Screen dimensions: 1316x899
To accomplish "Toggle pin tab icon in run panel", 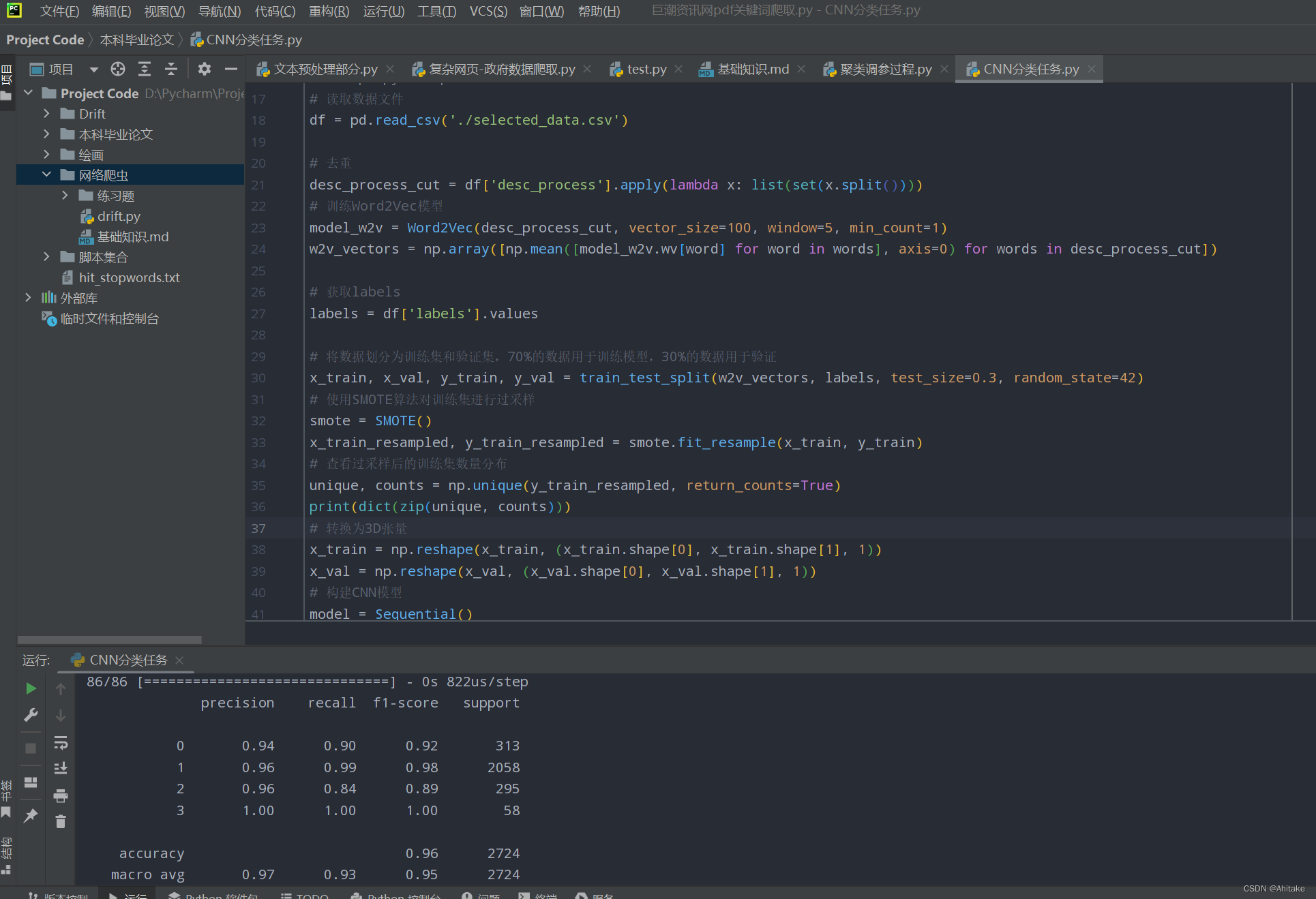I will coord(31,815).
